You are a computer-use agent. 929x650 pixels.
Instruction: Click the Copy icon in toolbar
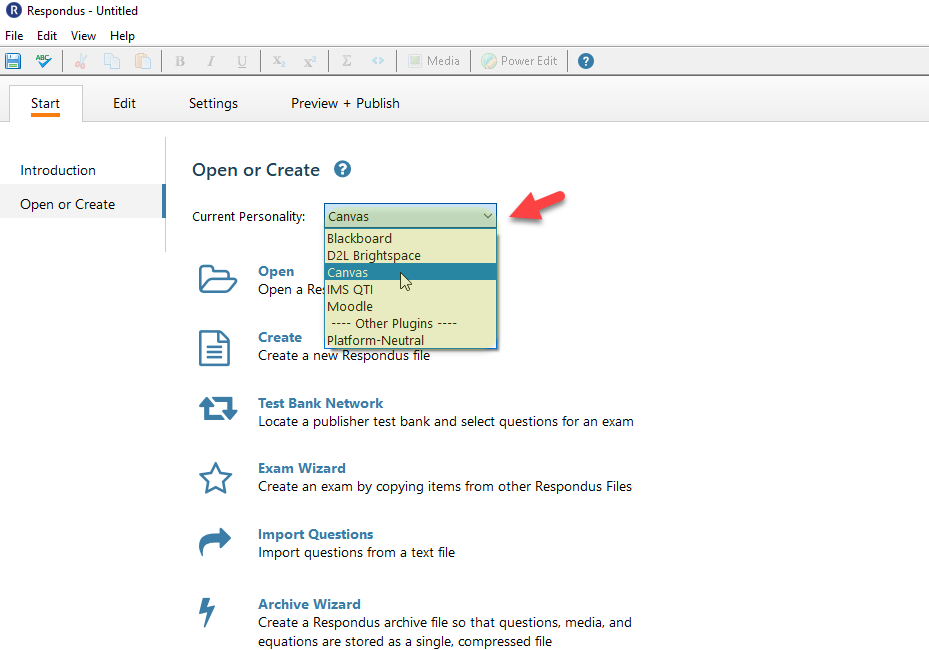click(x=111, y=61)
